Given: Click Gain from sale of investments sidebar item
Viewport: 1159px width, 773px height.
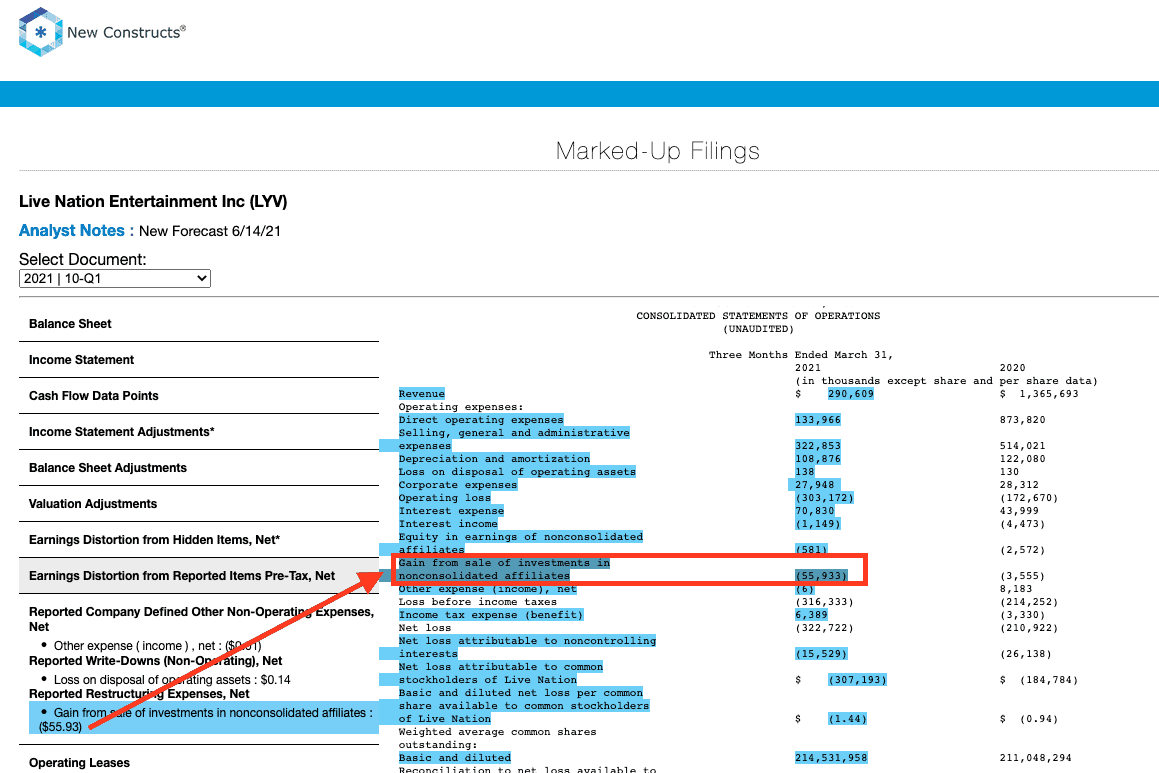Looking at the screenshot, I should [205, 719].
